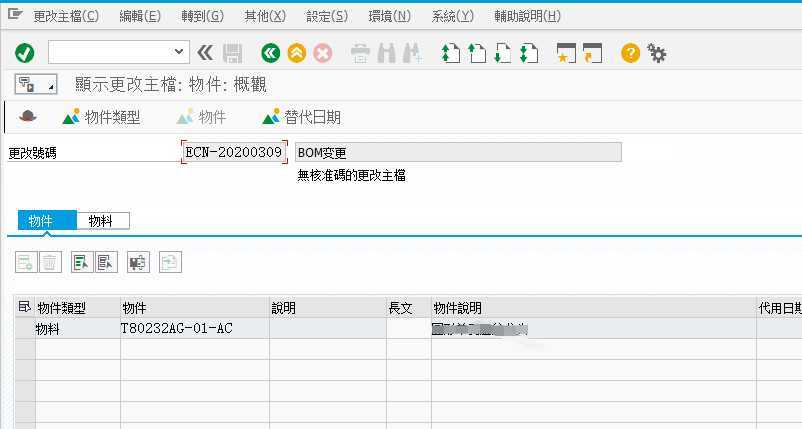Open Customize Local Layout gear icon
The height and width of the screenshot is (429, 802).
(x=657, y=53)
